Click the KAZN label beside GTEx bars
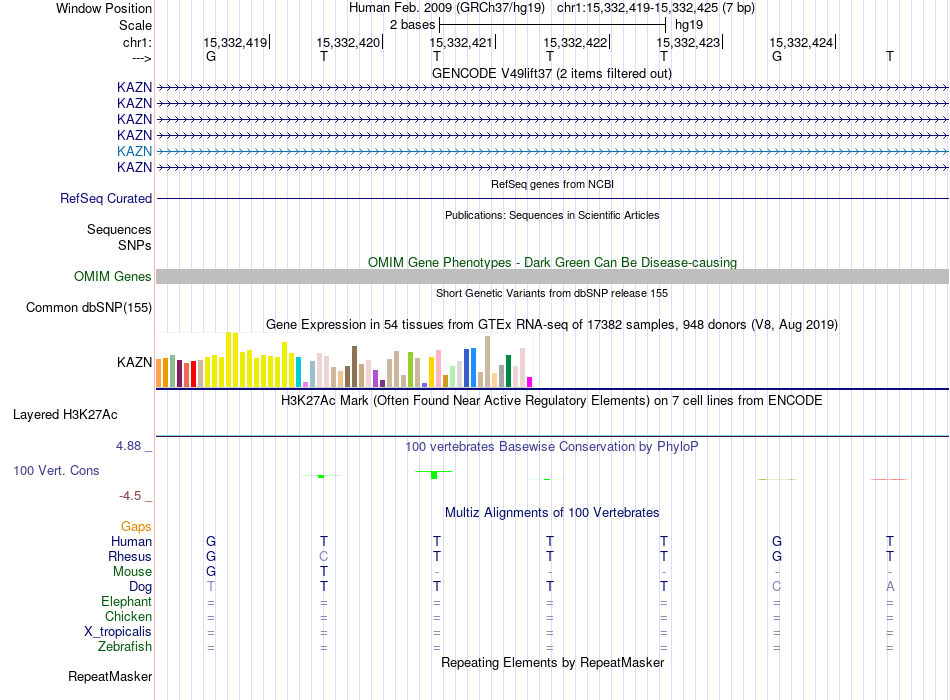 [135, 362]
